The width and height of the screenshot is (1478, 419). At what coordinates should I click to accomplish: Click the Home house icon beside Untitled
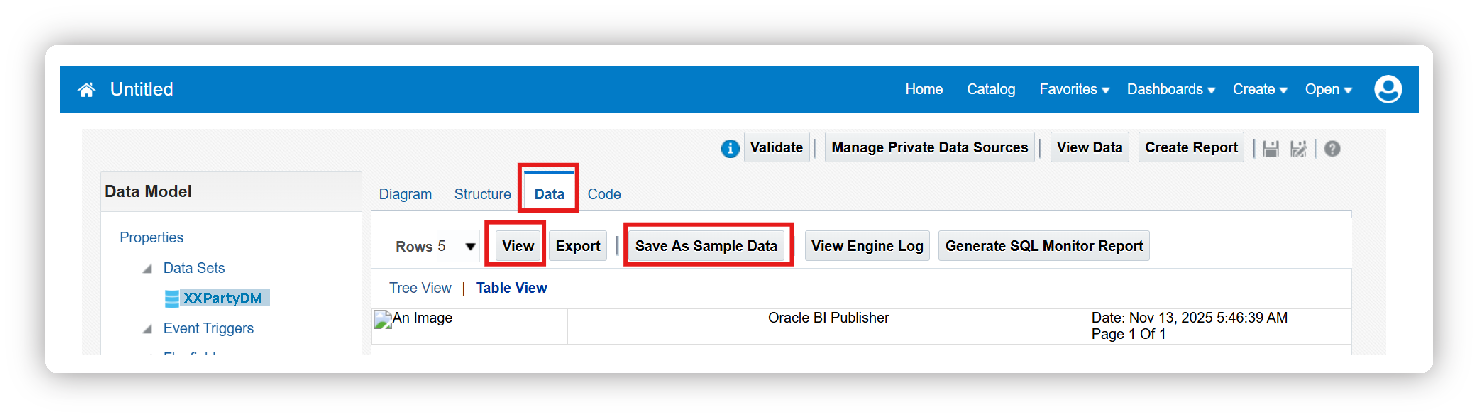pyautogui.click(x=87, y=90)
